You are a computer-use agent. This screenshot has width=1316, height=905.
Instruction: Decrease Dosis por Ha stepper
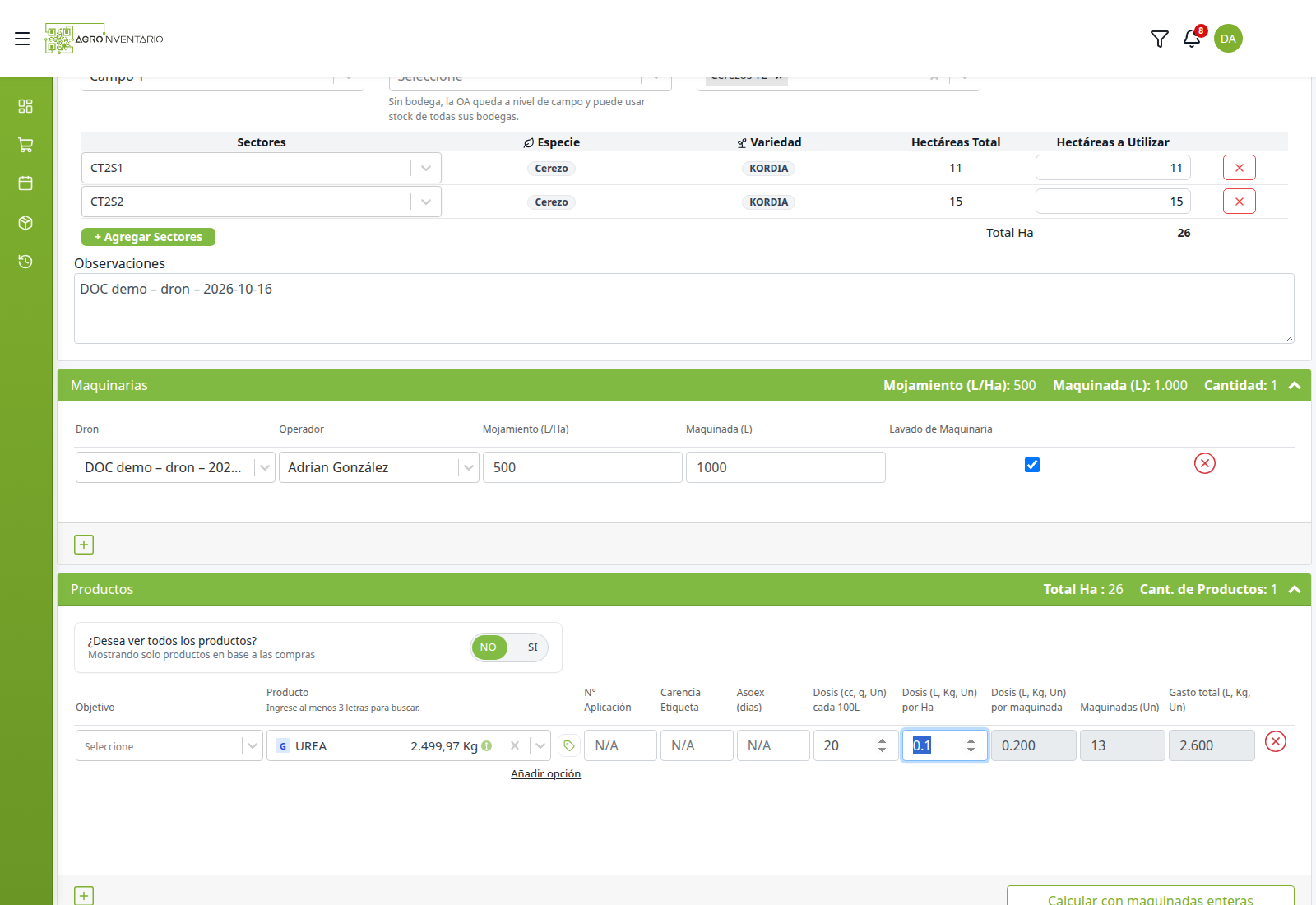(x=971, y=750)
